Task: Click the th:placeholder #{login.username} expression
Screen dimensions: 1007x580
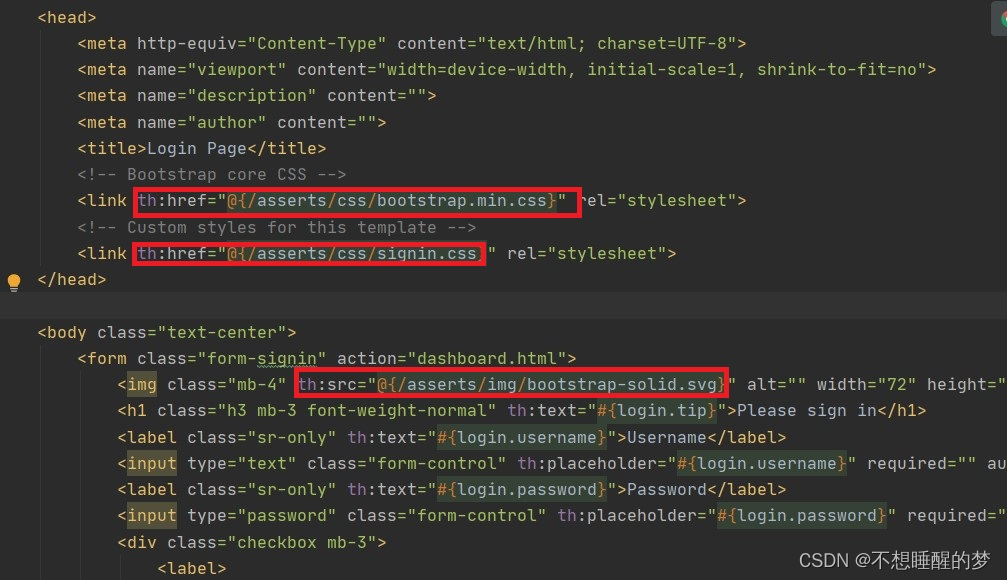Action: pyautogui.click(x=762, y=464)
